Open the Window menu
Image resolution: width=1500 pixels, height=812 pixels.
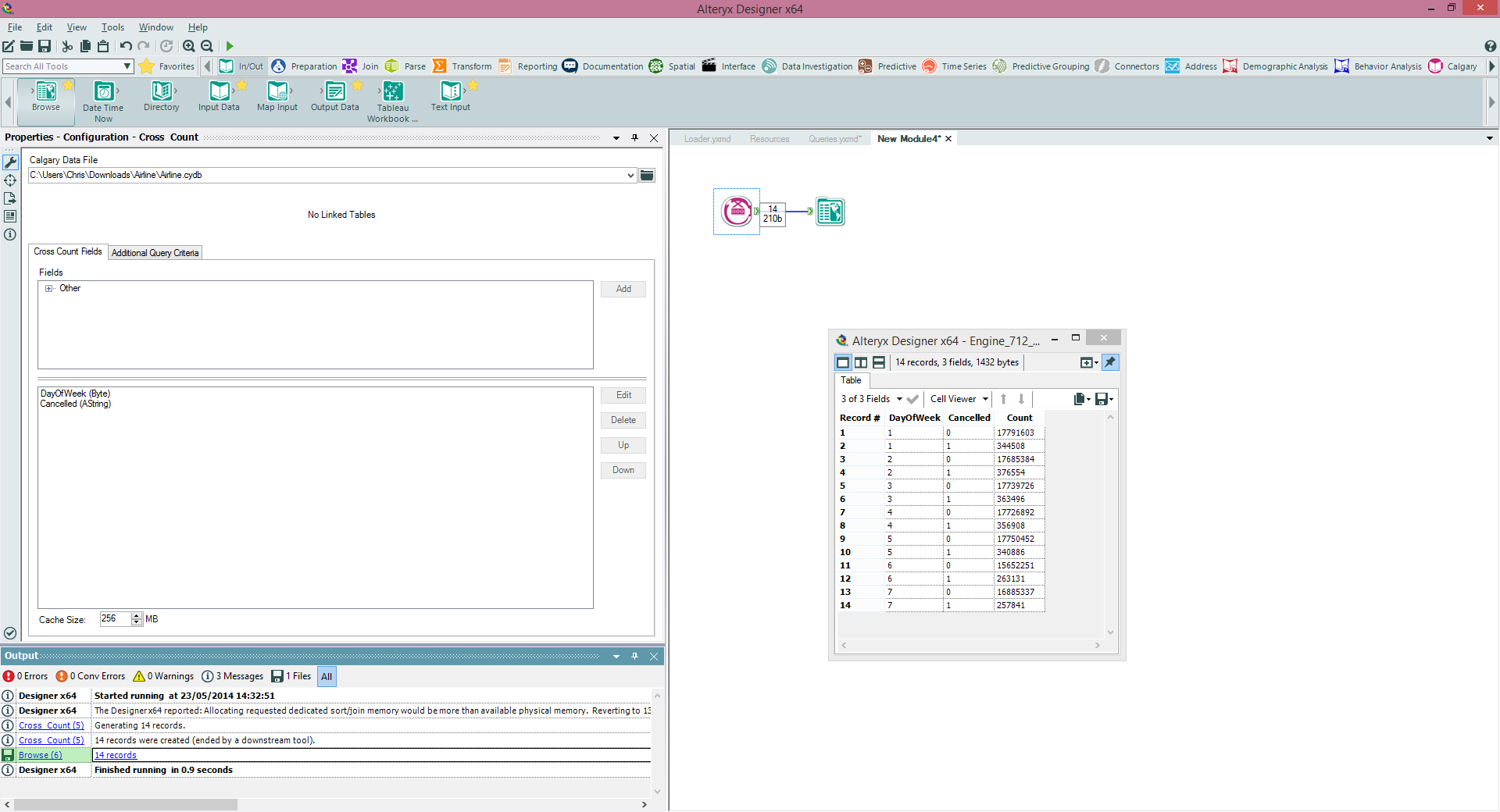point(156,27)
